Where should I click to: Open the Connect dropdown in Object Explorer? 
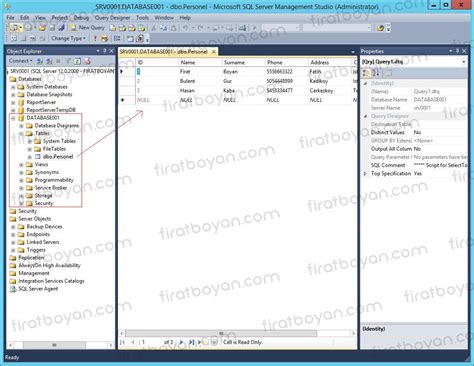pos(21,61)
